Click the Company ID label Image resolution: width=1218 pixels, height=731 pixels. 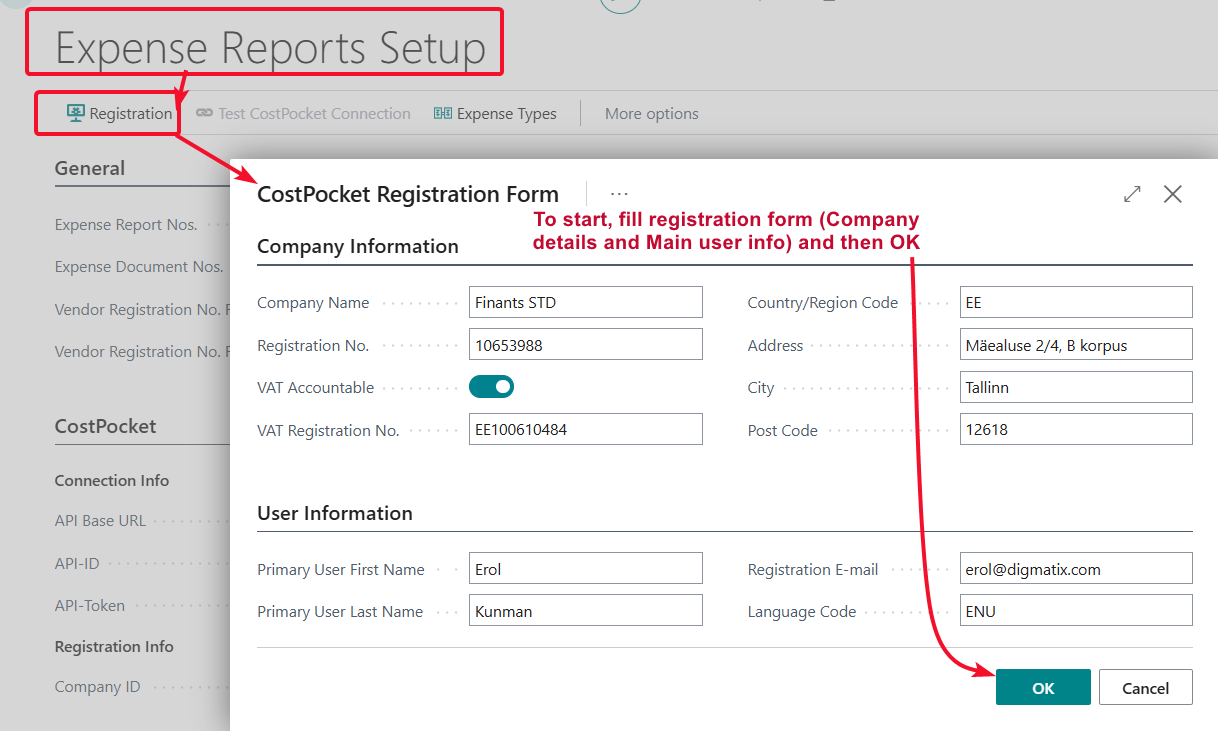click(x=97, y=686)
